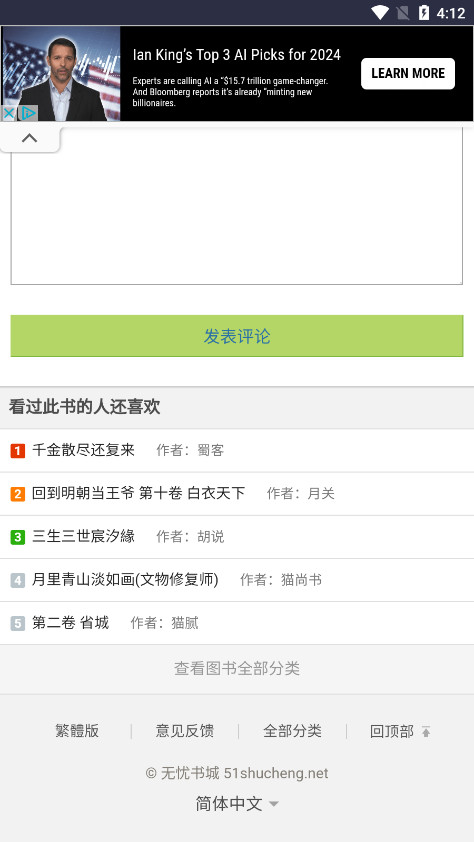Click the LEARN MORE ad button
Screen dimensions: 474x842
coord(408,74)
